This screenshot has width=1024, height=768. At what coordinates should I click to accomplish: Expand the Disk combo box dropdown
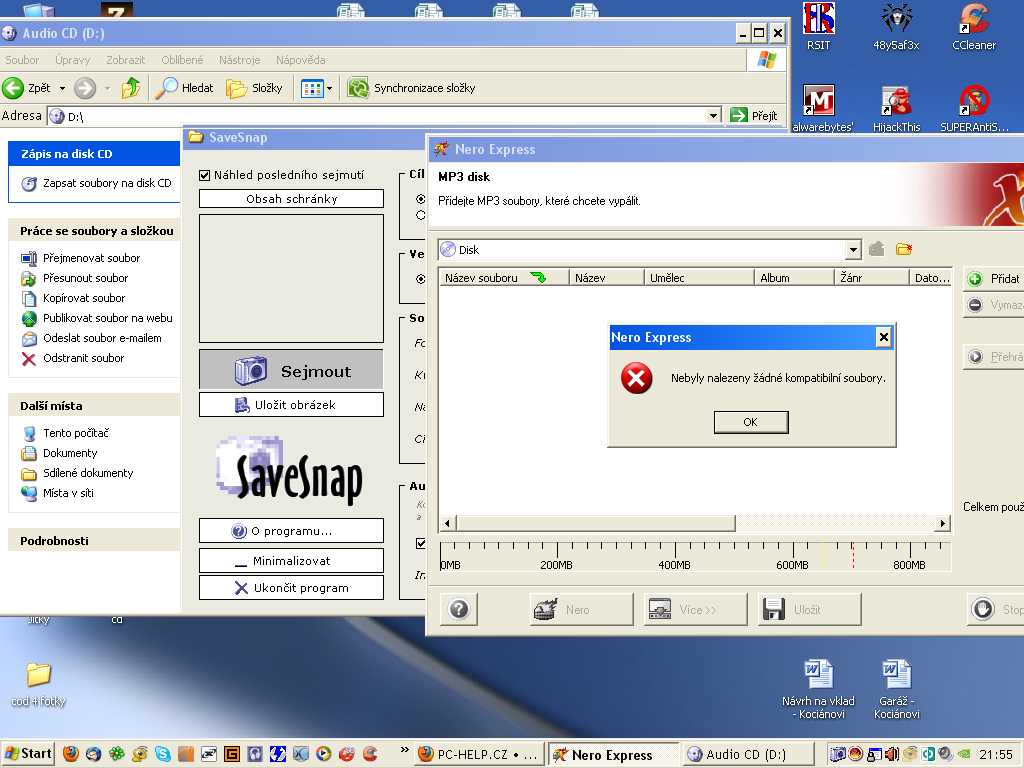(853, 250)
